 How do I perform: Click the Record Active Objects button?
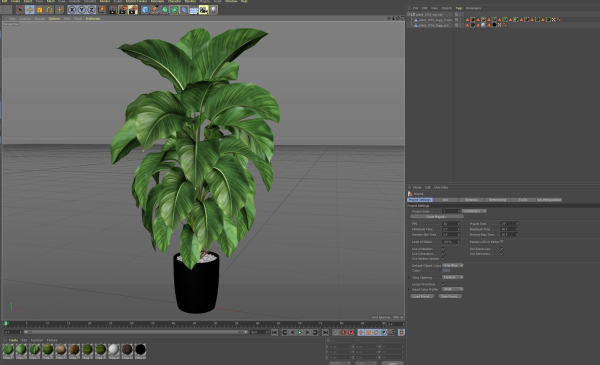(336, 332)
